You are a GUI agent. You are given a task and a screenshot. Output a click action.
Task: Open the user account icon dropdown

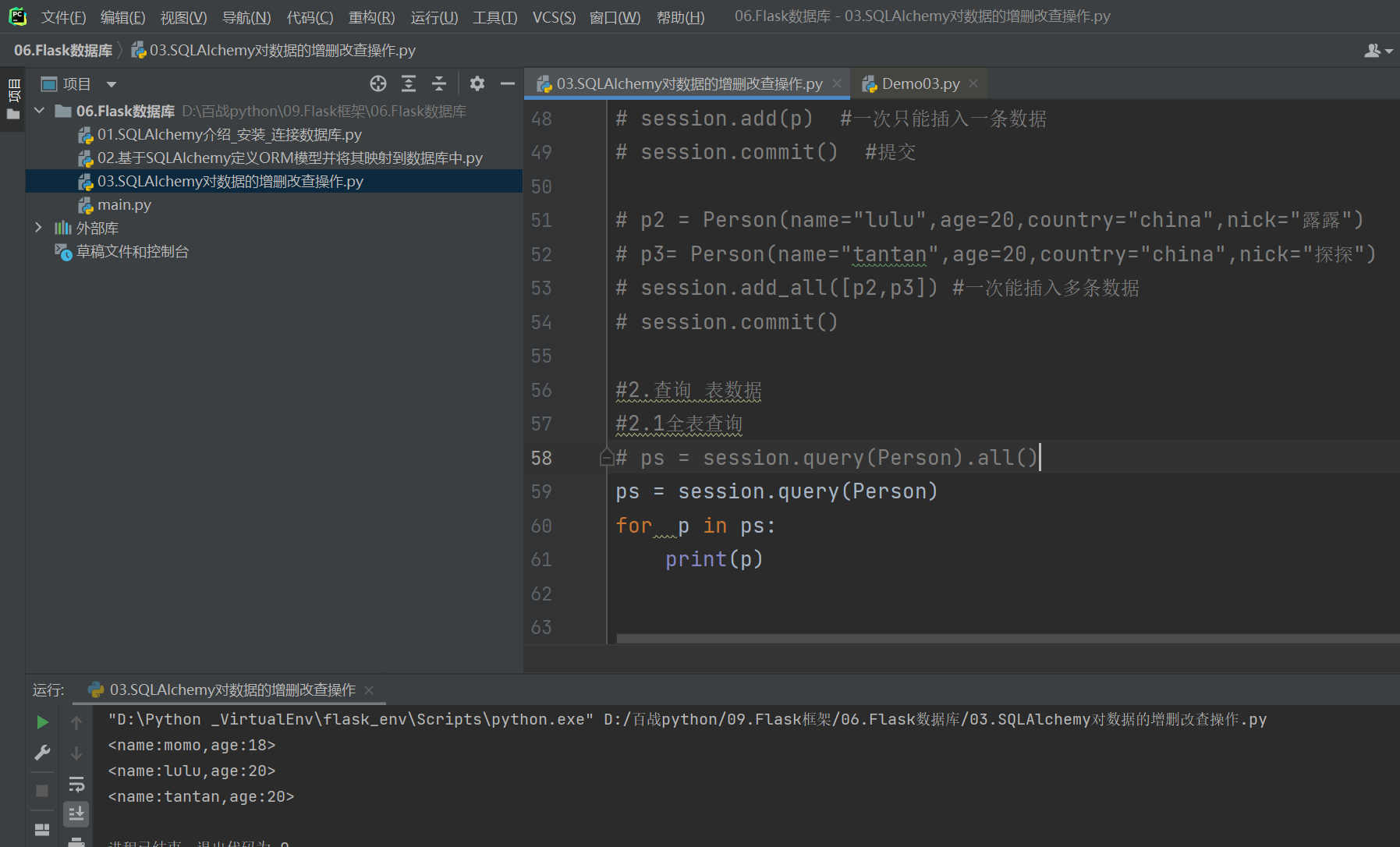pyautogui.click(x=1378, y=51)
